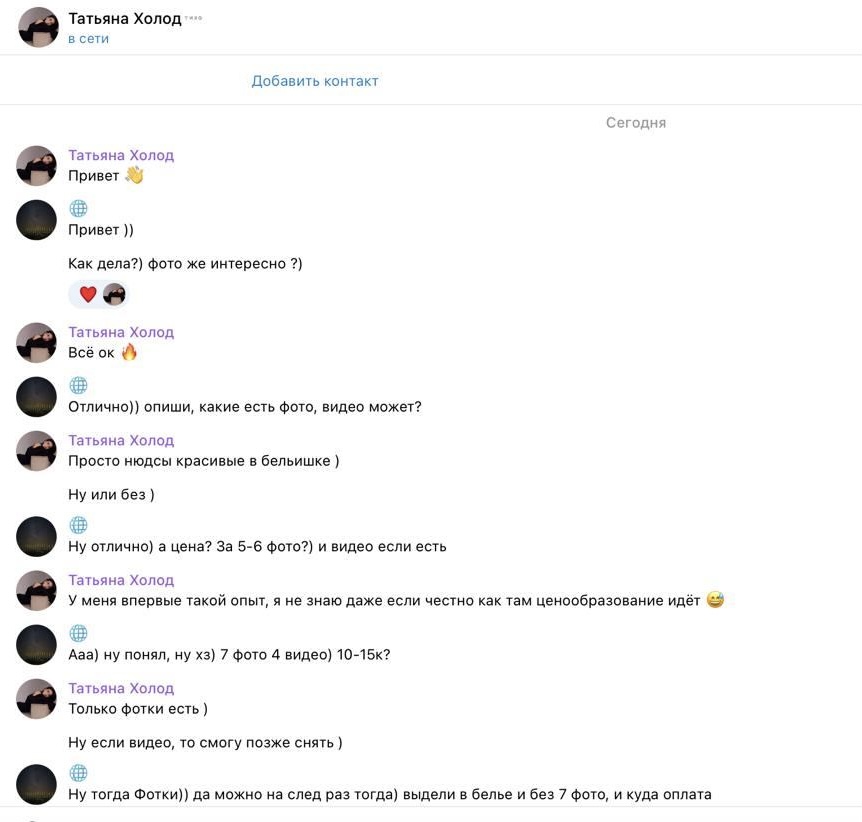Viewport: 862px width, 822px height.
Task: Click globe icon above the Отлично)) опиши message
Action: [x=78, y=385]
